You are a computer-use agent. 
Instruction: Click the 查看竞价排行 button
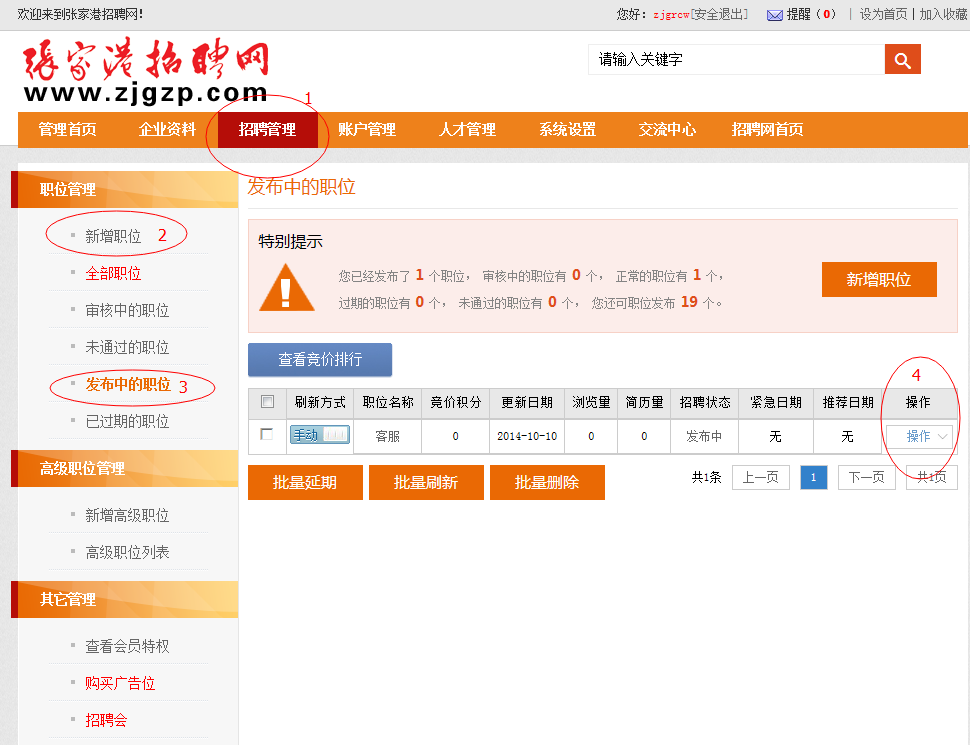coord(320,360)
